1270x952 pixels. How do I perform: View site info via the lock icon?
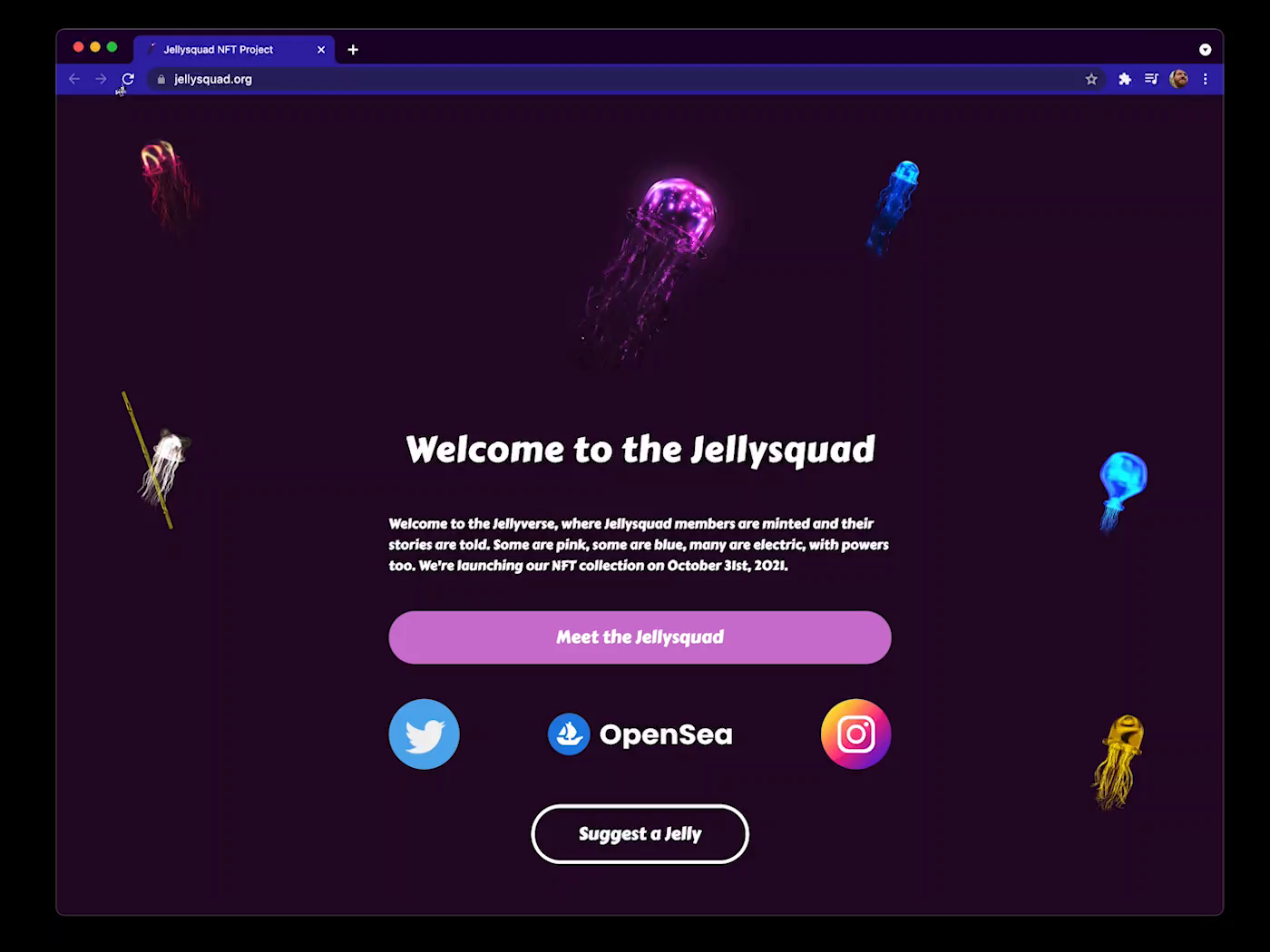coord(161,79)
